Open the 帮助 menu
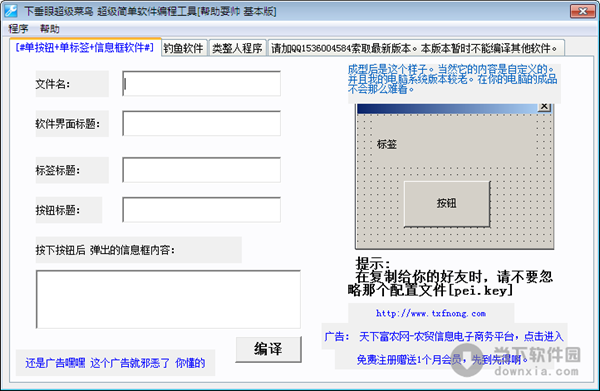600x391 pixels. coord(50,29)
